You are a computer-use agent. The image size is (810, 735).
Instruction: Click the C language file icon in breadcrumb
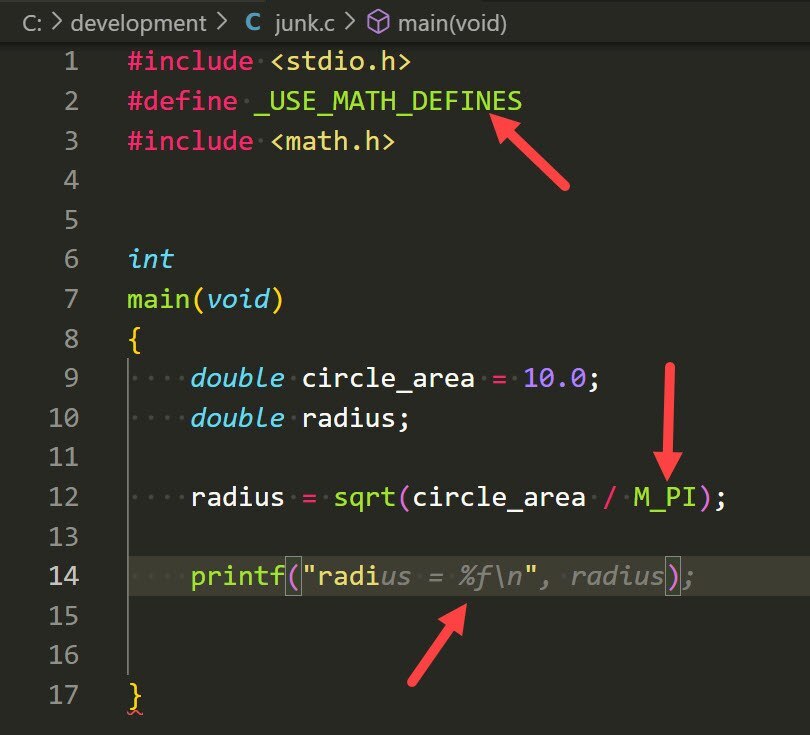point(253,22)
